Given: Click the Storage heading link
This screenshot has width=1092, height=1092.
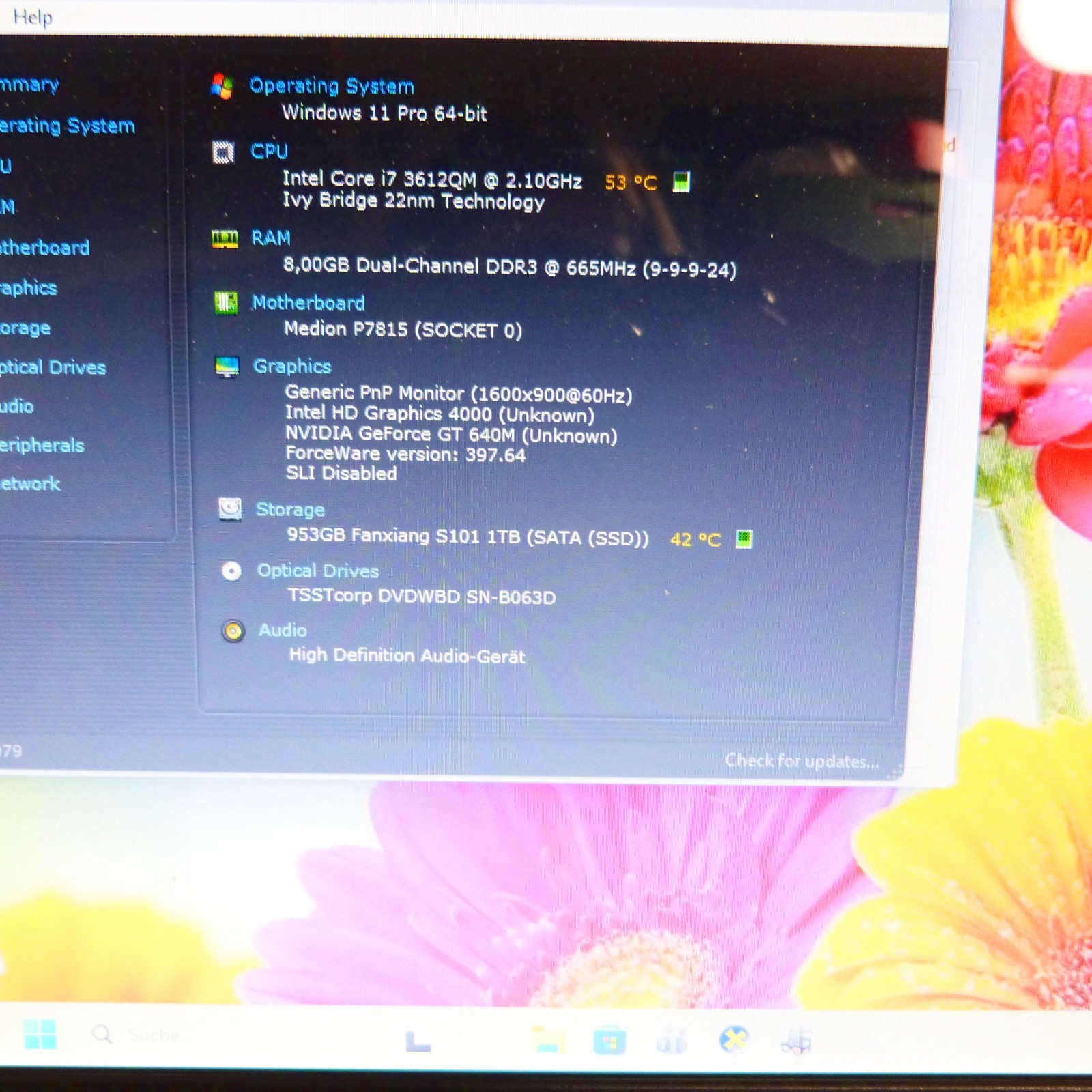Looking at the screenshot, I should (x=290, y=510).
